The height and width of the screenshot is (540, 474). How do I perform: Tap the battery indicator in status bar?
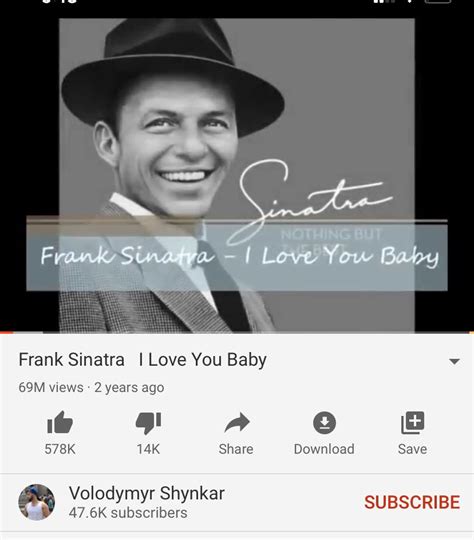pyautogui.click(x=437, y=1)
